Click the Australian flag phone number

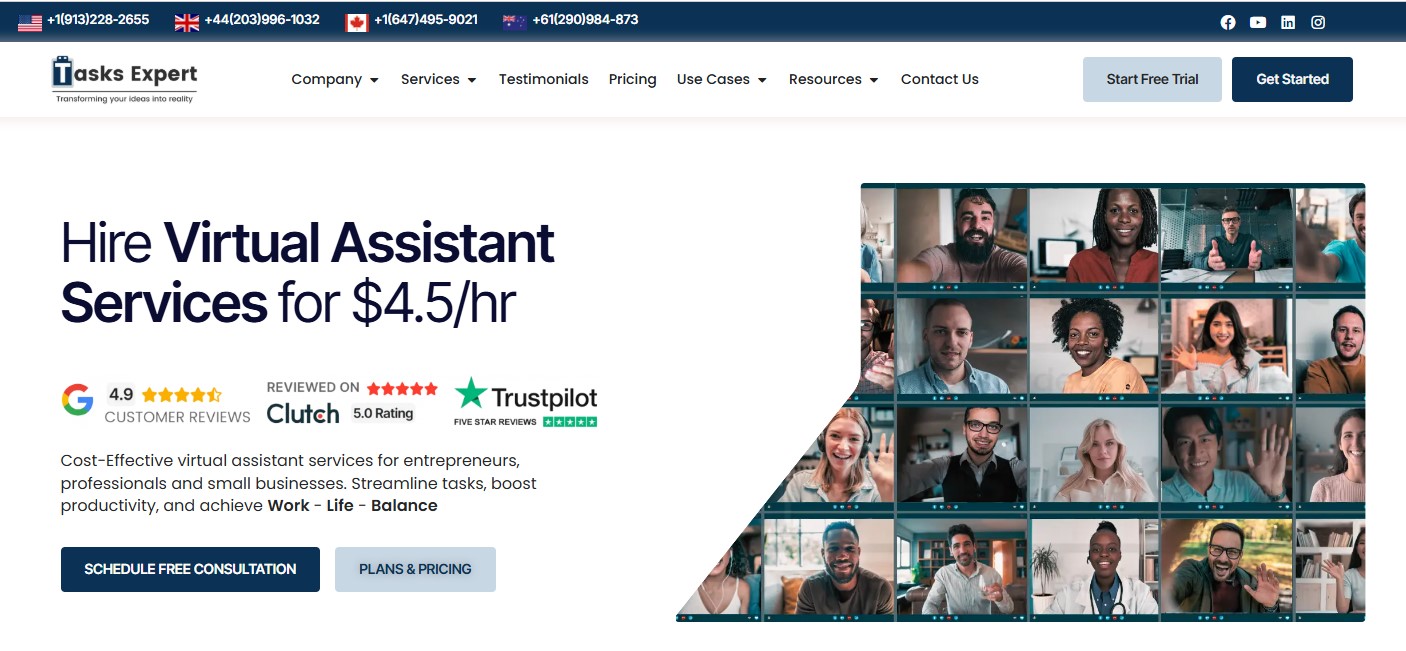coord(585,20)
